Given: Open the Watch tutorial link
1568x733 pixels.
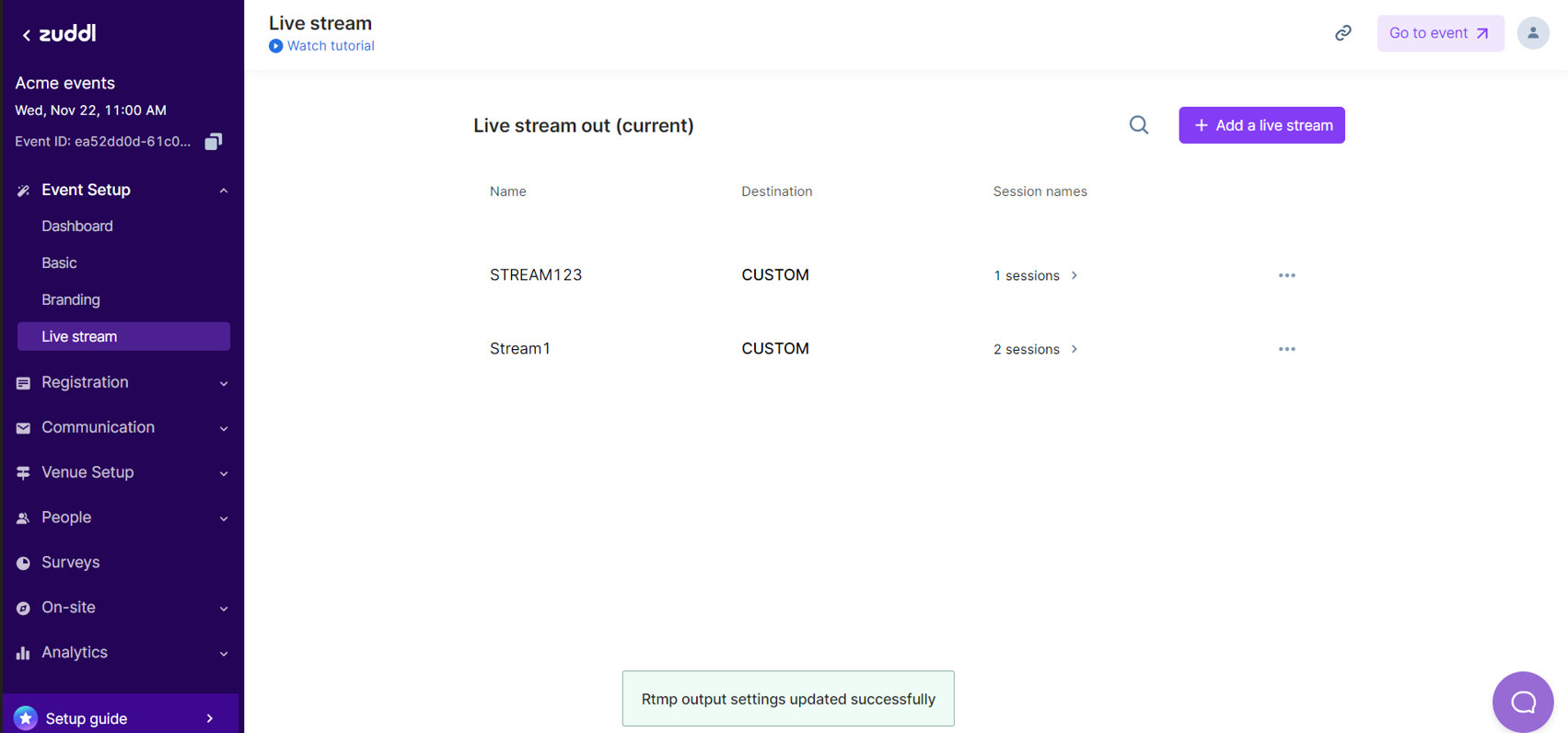Looking at the screenshot, I should pyautogui.click(x=331, y=46).
